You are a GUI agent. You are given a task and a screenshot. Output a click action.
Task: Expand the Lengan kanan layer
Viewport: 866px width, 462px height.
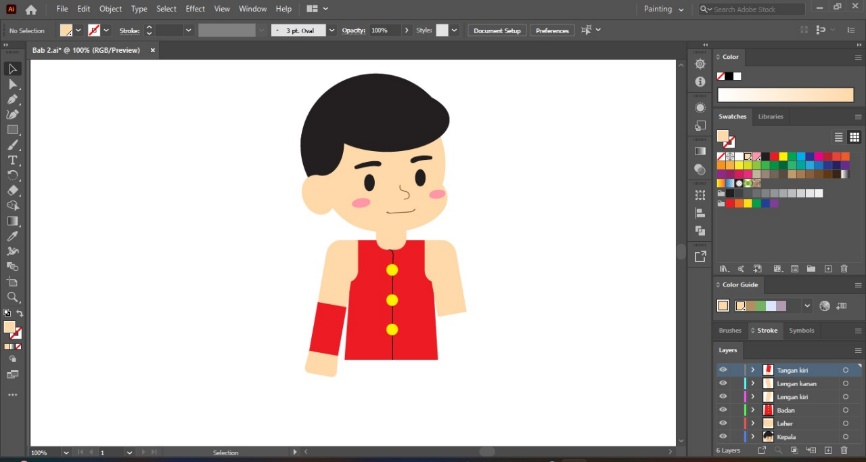coord(752,383)
